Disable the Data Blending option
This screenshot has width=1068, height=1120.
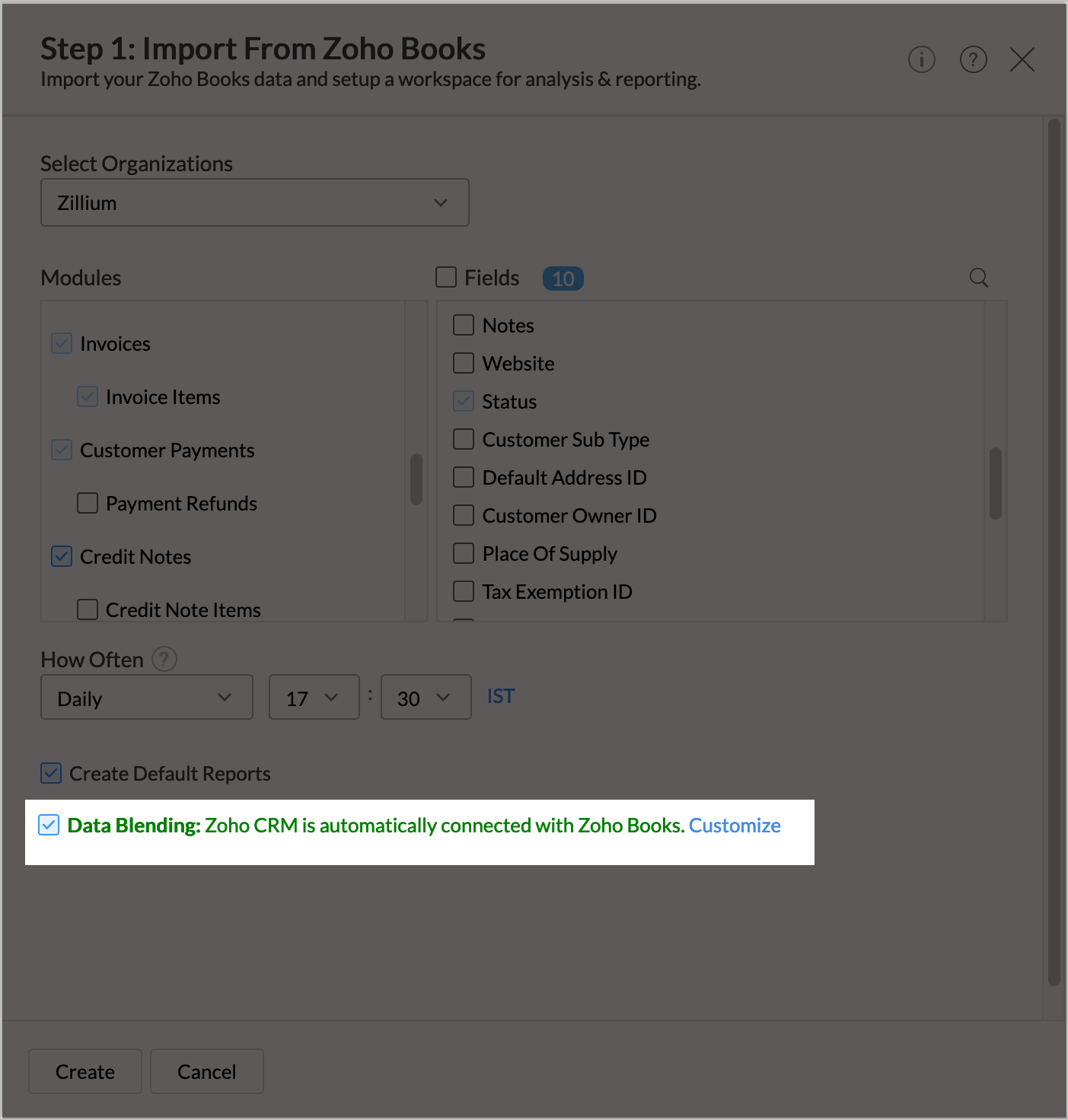click(49, 825)
